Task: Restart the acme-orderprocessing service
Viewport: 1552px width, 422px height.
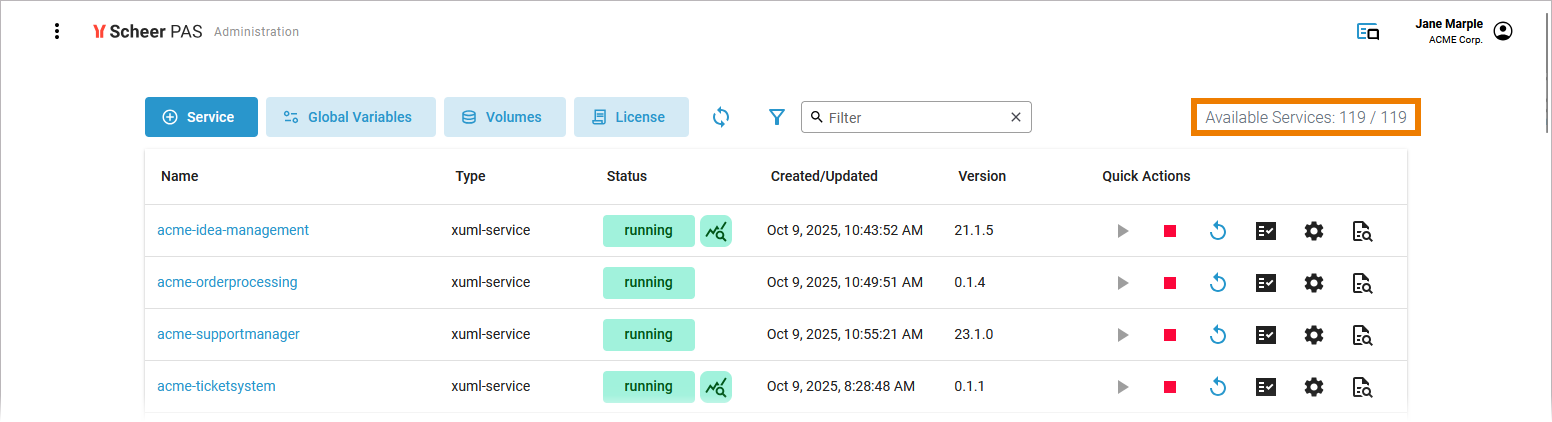Action: [1217, 283]
